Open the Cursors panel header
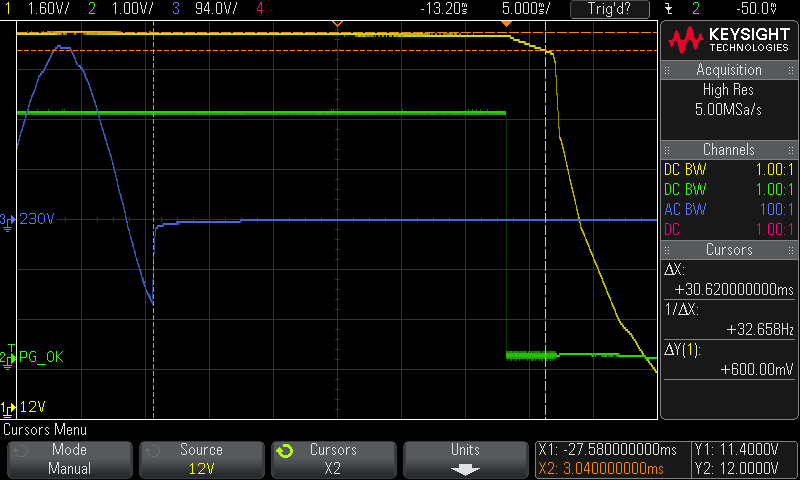800x480 pixels. pos(729,249)
